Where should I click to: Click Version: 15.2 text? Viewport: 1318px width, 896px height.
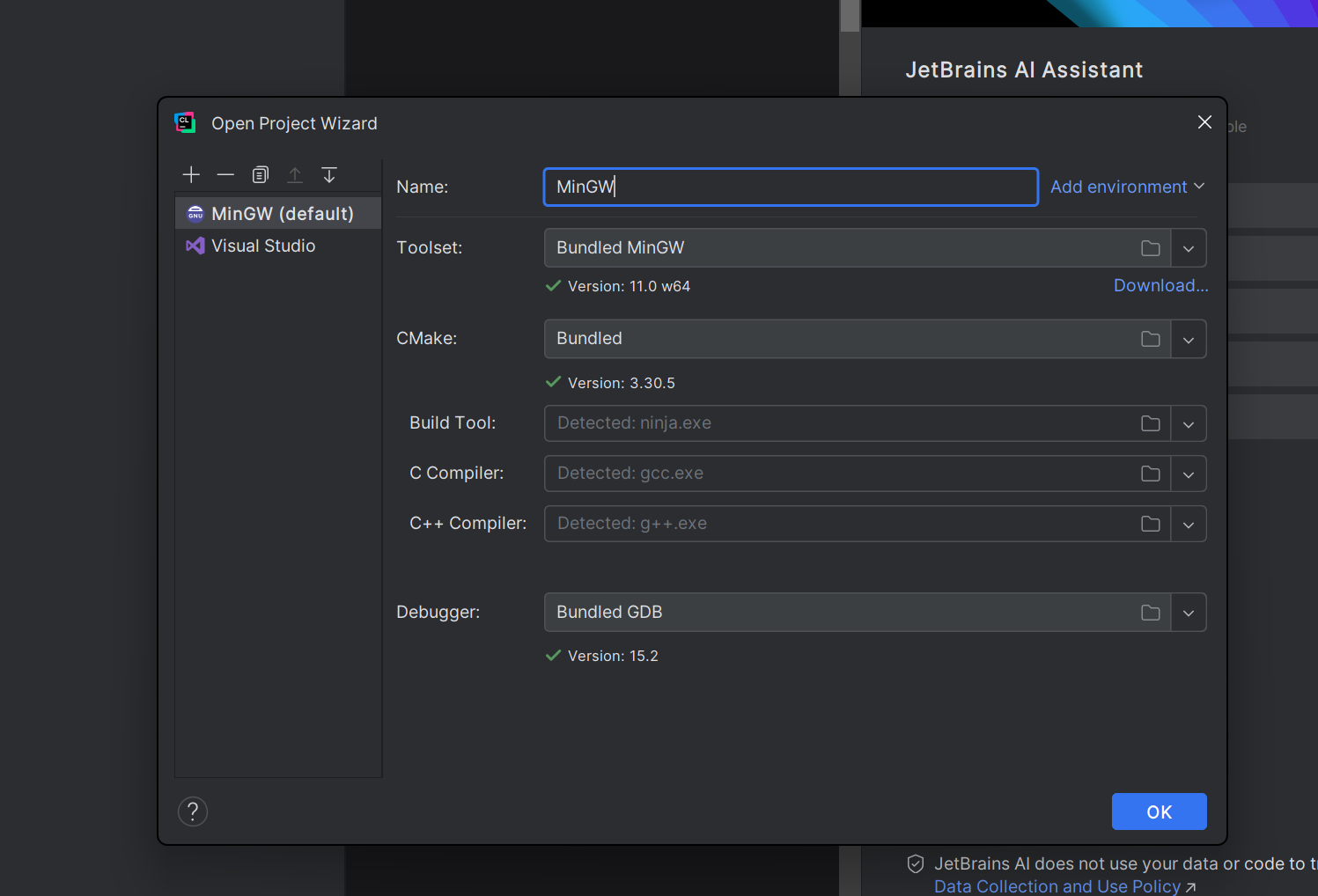tap(613, 656)
